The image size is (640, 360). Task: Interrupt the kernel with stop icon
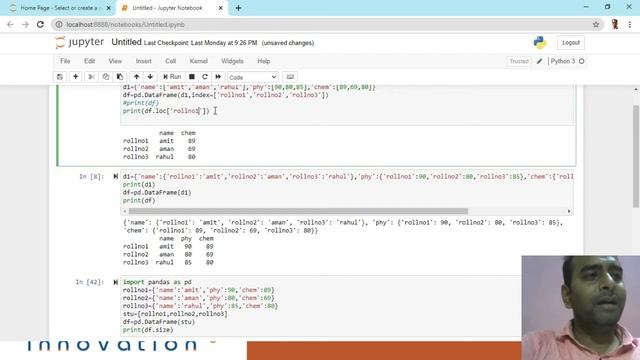click(191, 77)
